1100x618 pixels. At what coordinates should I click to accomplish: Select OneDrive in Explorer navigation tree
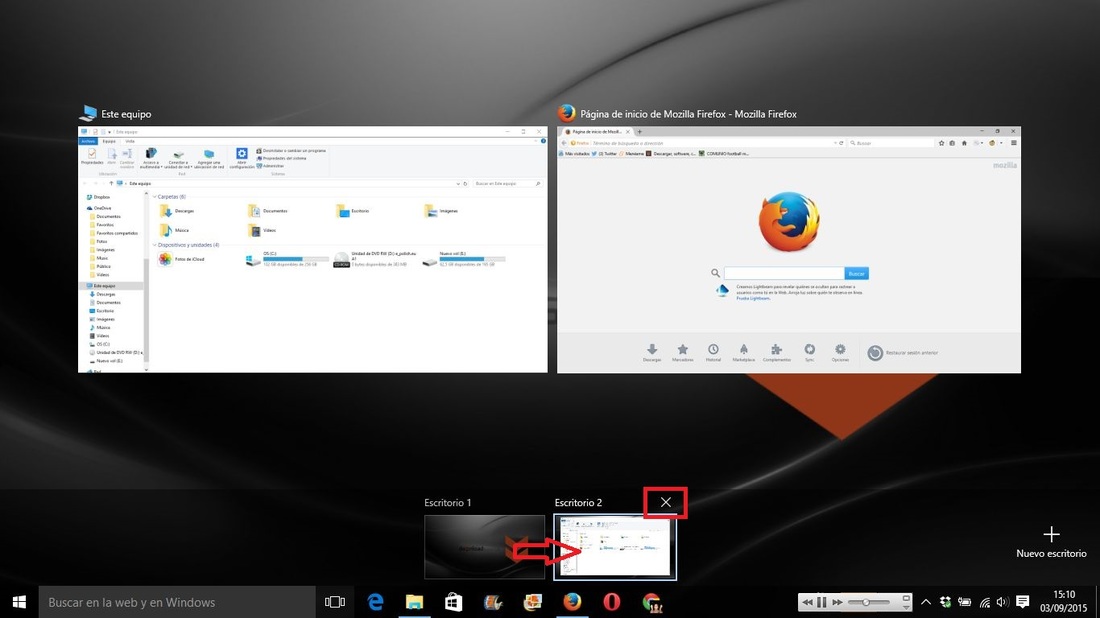click(x=98, y=208)
